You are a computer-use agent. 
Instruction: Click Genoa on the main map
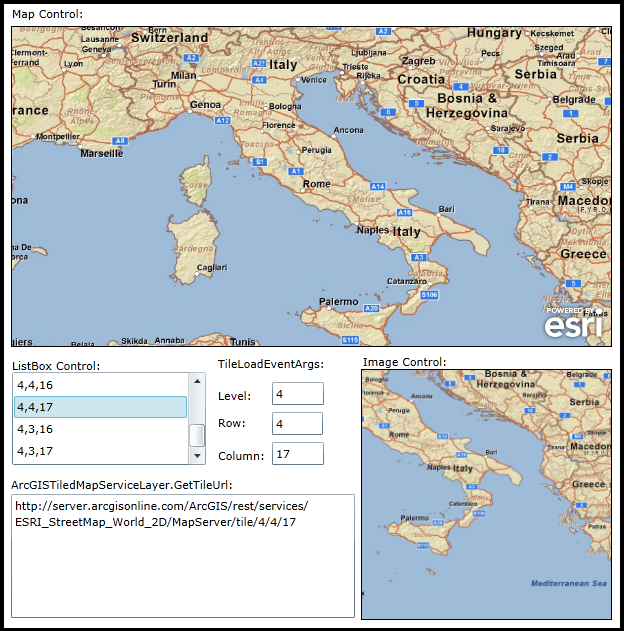[x=205, y=105]
